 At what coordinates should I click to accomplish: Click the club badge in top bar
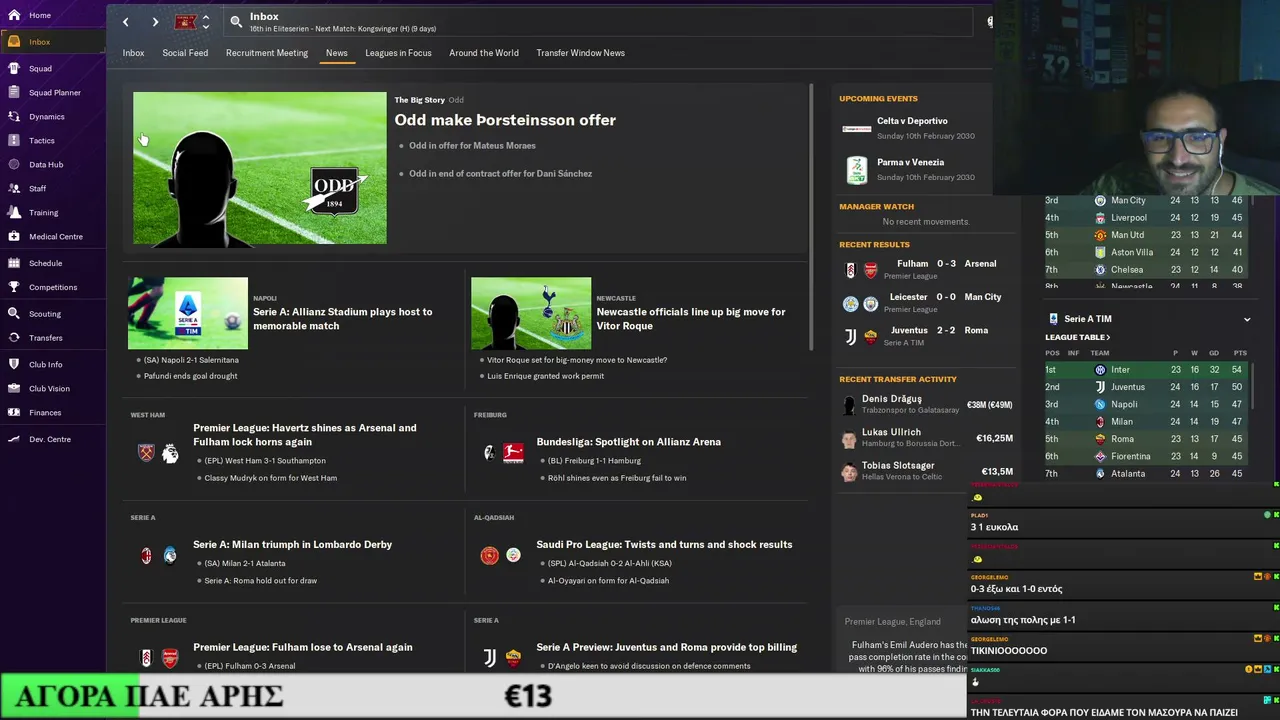pyautogui.click(x=186, y=22)
